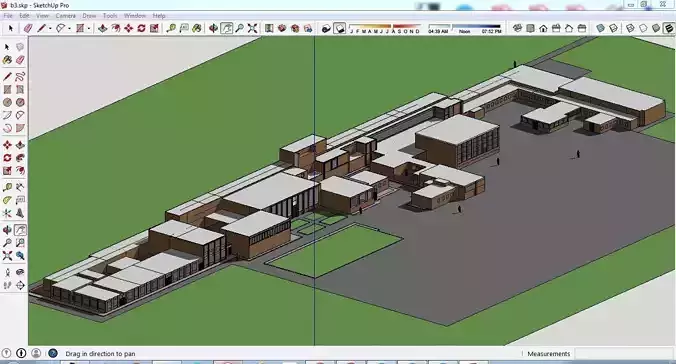The image size is (676, 364).
Task: Switch to Back standard view
Action: 569,28
